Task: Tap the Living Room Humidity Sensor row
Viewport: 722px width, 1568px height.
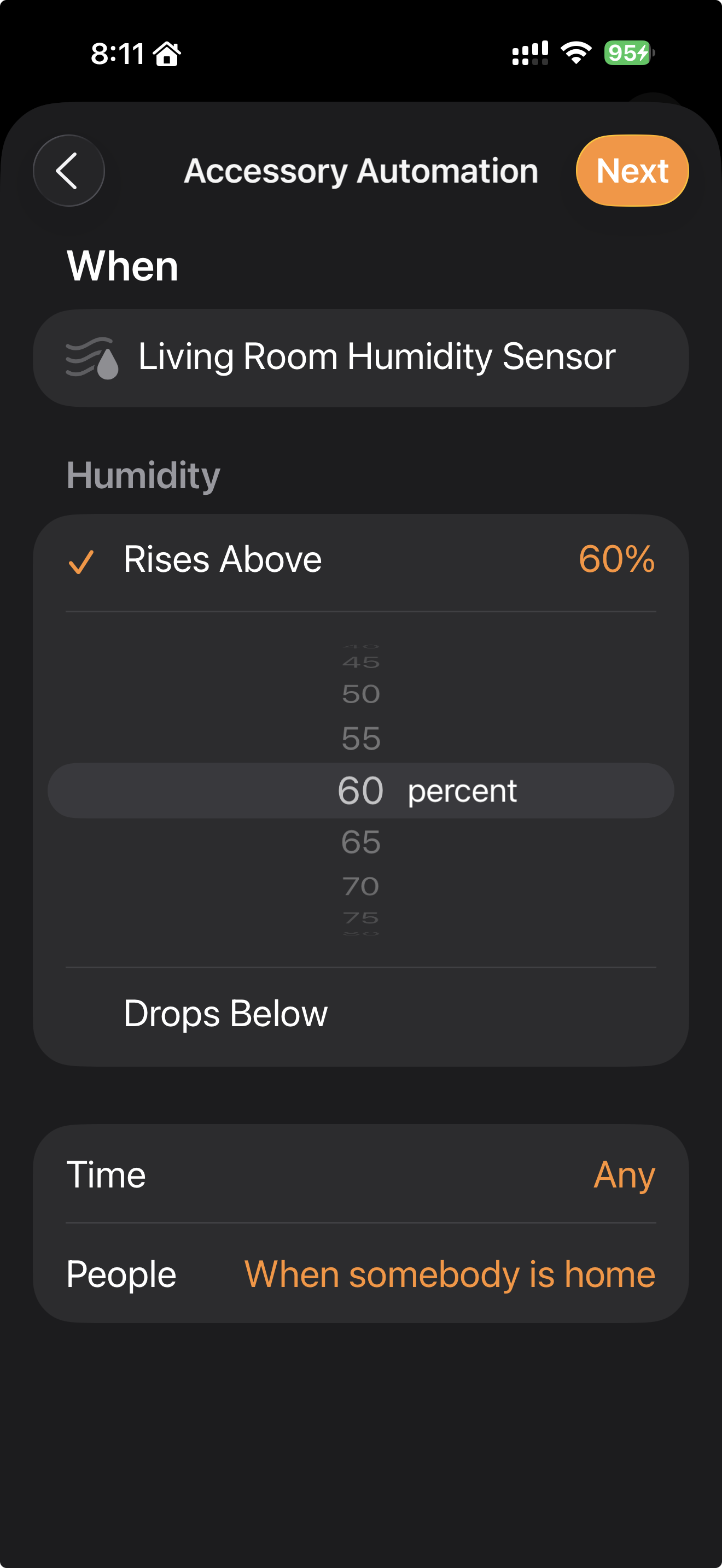Action: [x=360, y=358]
